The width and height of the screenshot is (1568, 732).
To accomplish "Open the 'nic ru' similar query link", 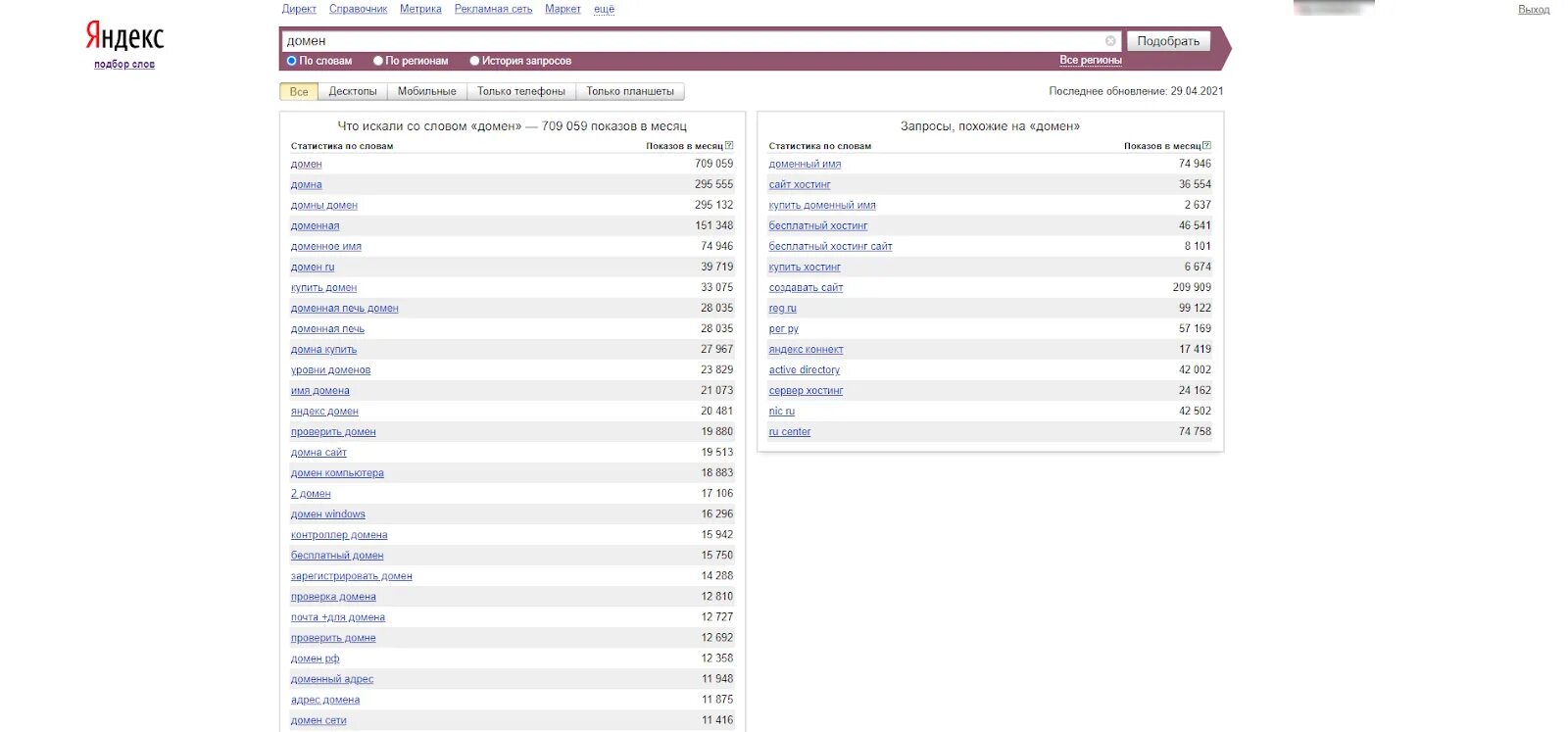I will pos(782,412).
